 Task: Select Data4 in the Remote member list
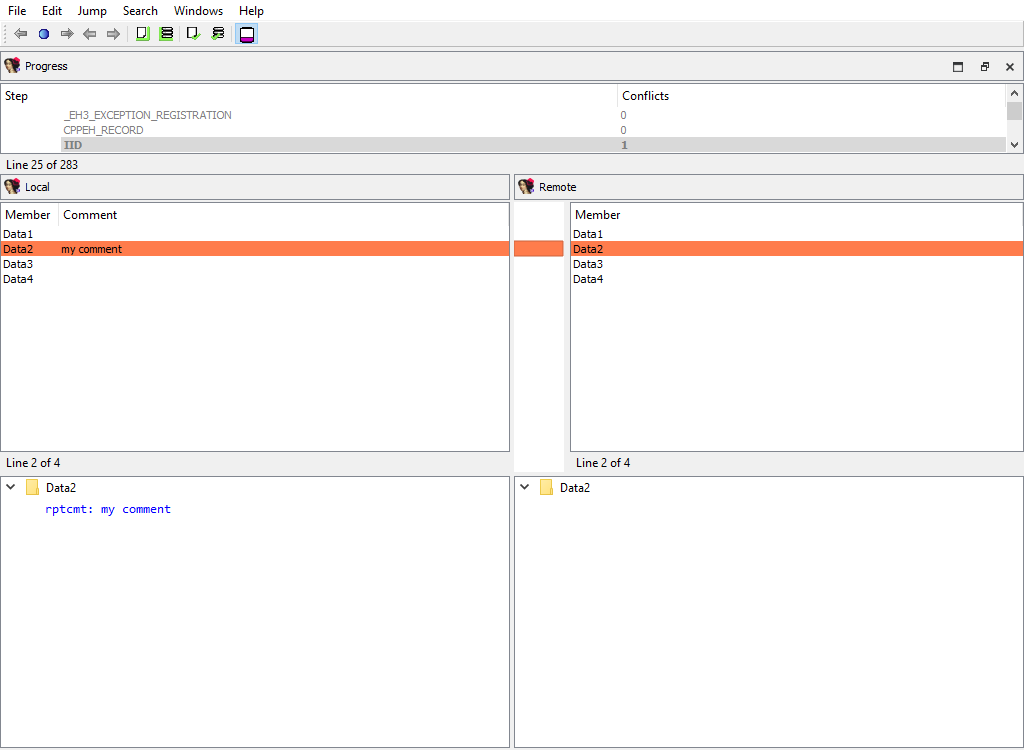coord(588,279)
